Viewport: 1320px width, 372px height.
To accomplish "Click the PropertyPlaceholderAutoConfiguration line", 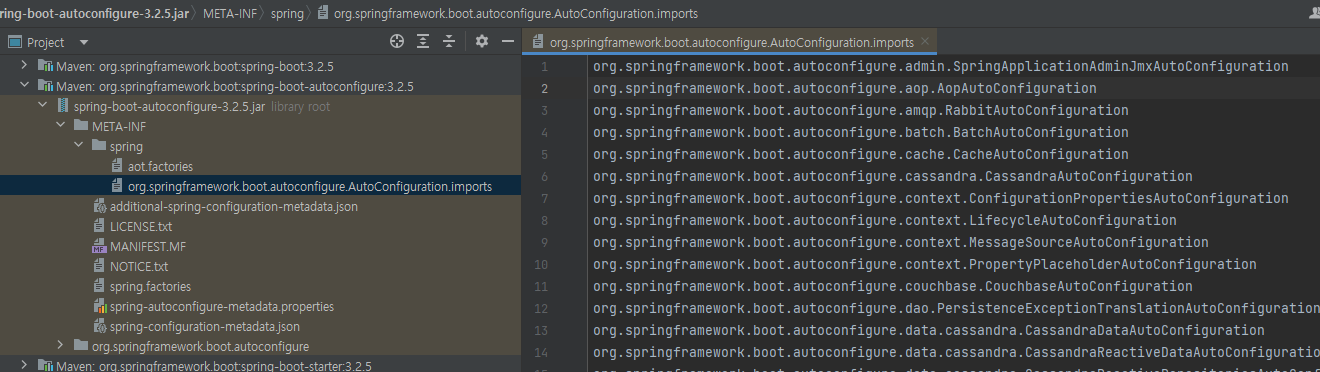I will click(x=924, y=264).
